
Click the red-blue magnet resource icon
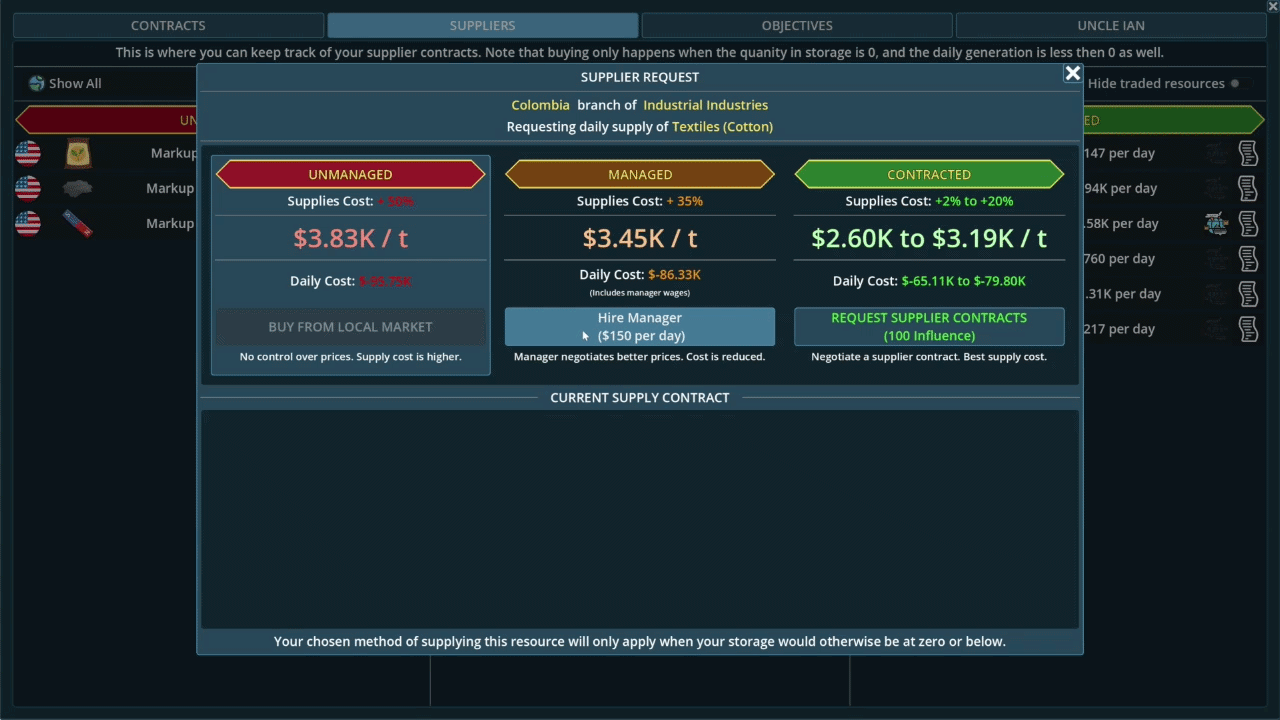(78, 223)
